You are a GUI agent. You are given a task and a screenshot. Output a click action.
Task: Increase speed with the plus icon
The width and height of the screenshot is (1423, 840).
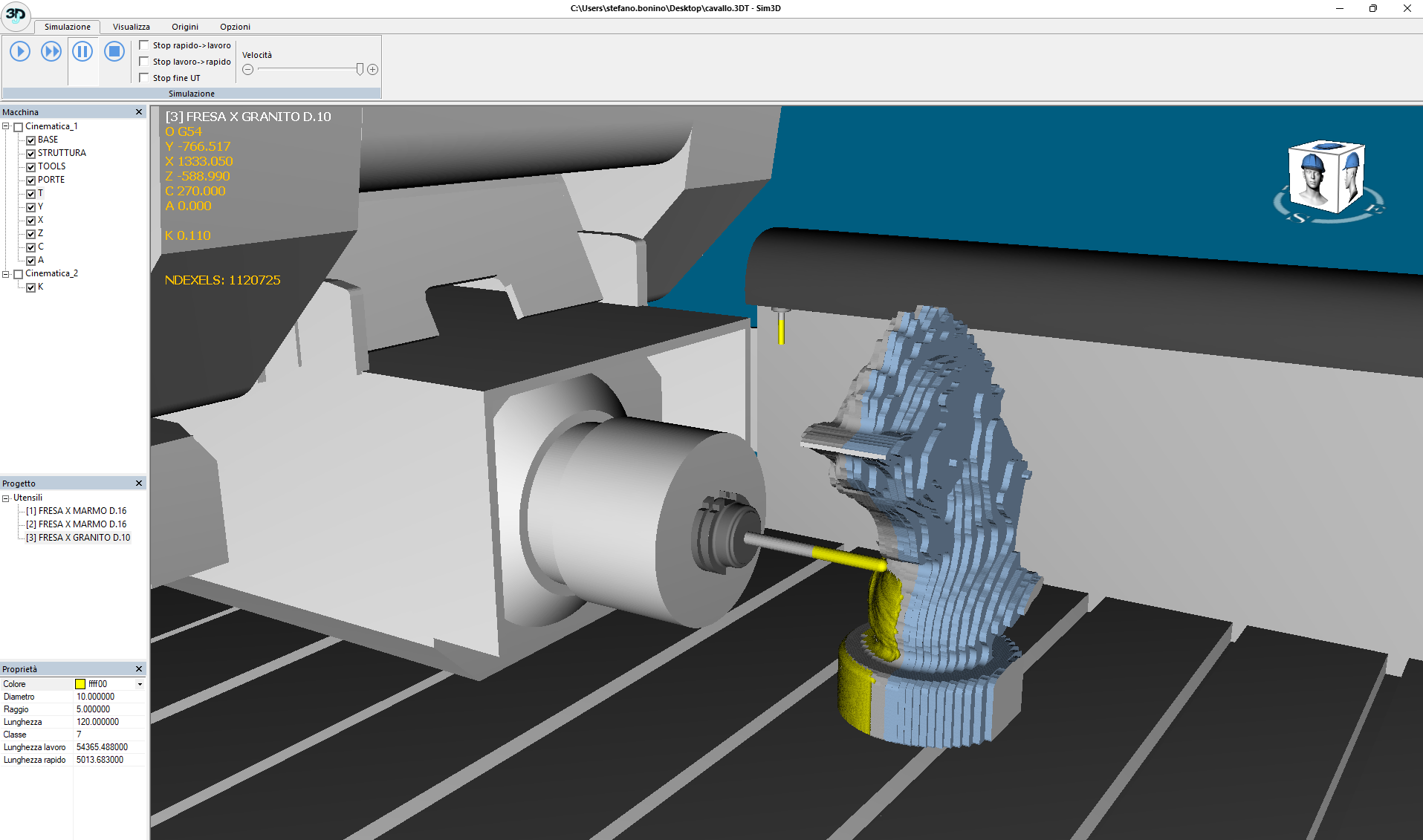(373, 70)
